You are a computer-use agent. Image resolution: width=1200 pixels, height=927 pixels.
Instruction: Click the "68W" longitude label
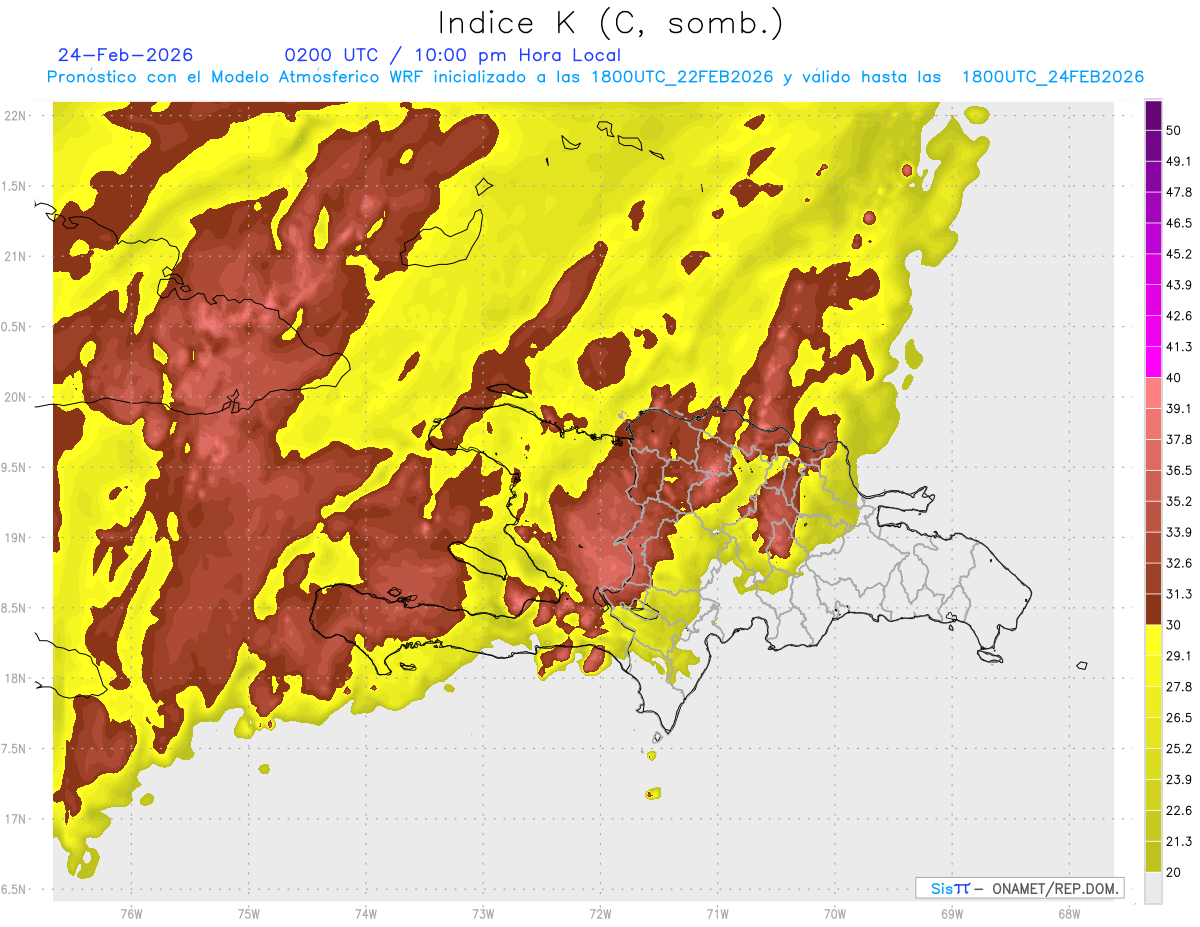(1069, 914)
